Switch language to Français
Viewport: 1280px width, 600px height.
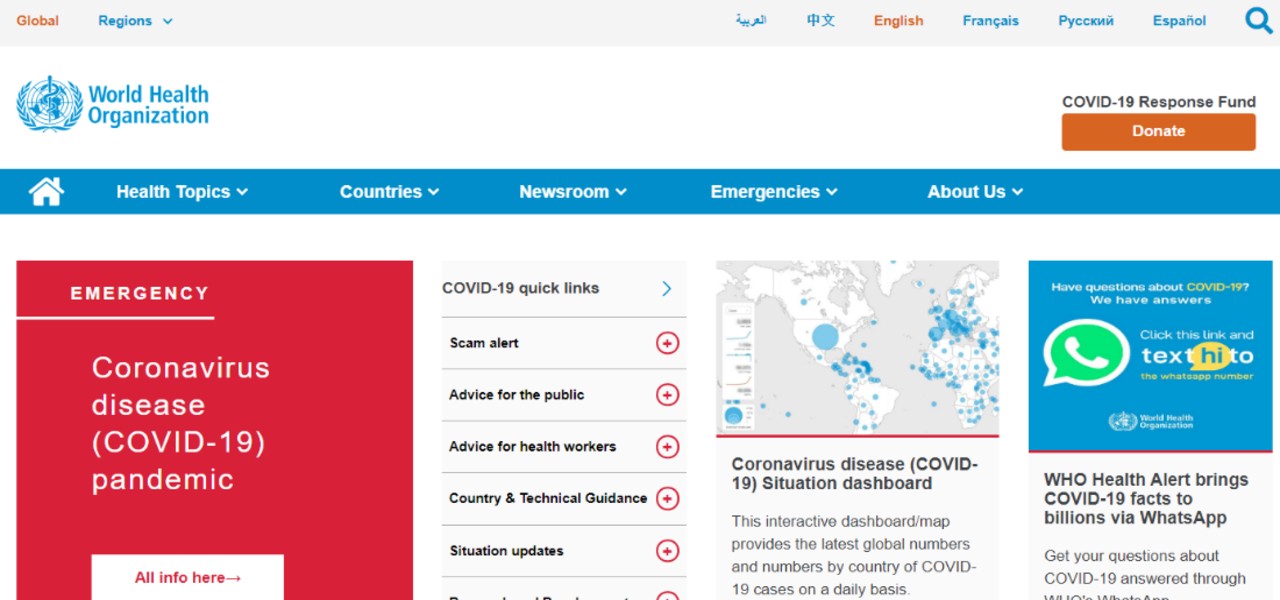point(990,20)
